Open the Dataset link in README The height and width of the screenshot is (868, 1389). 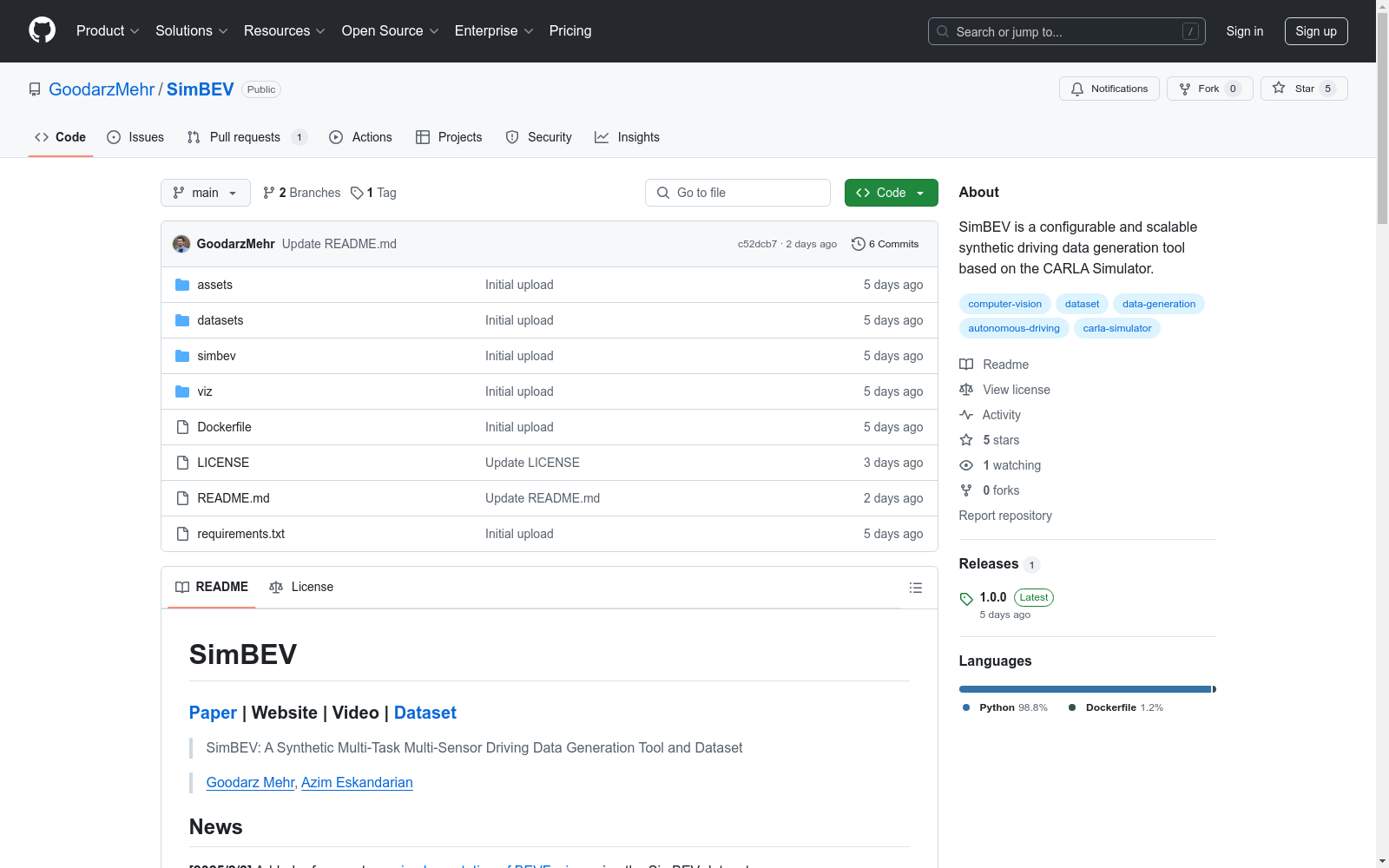coord(425,713)
